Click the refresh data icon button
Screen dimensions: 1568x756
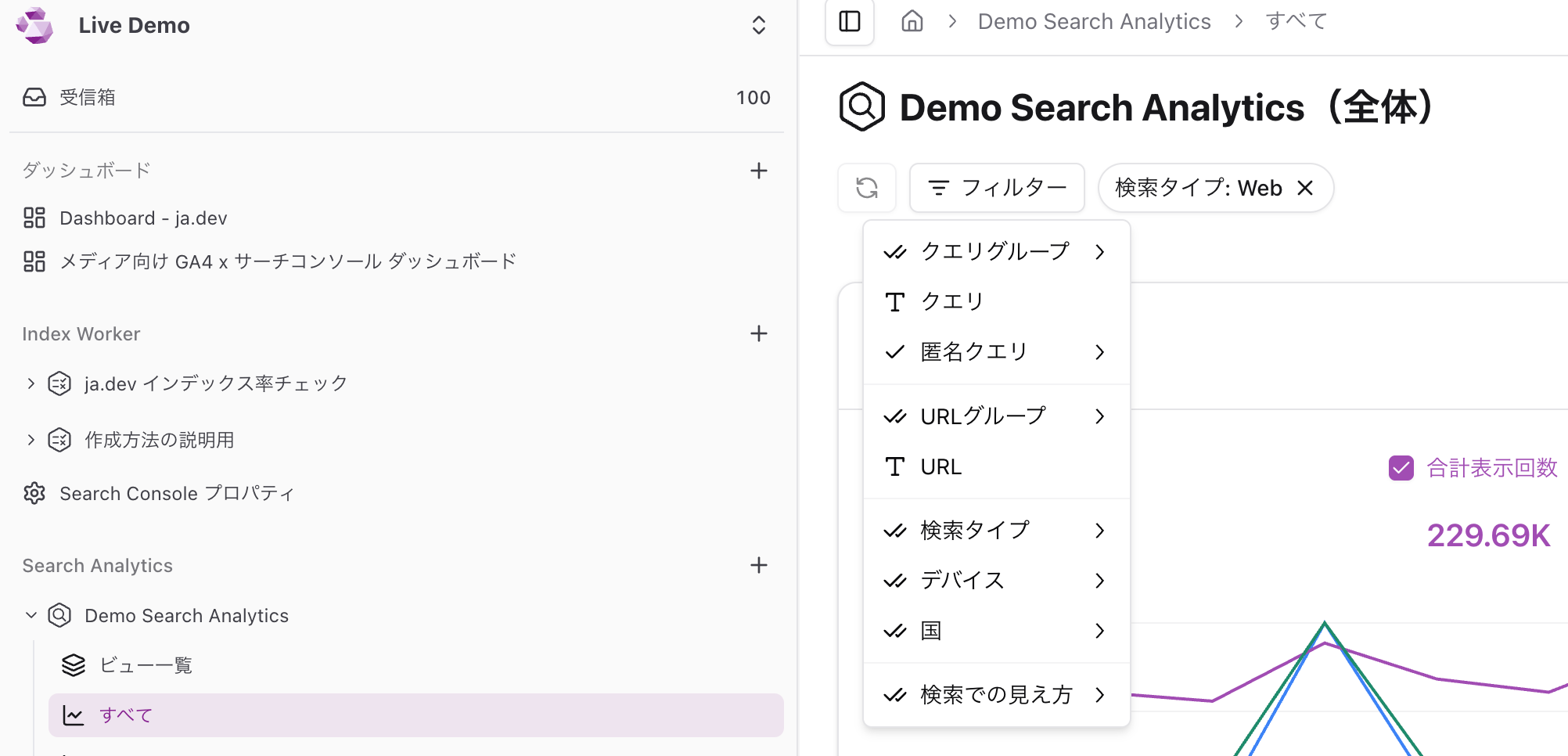click(x=866, y=188)
